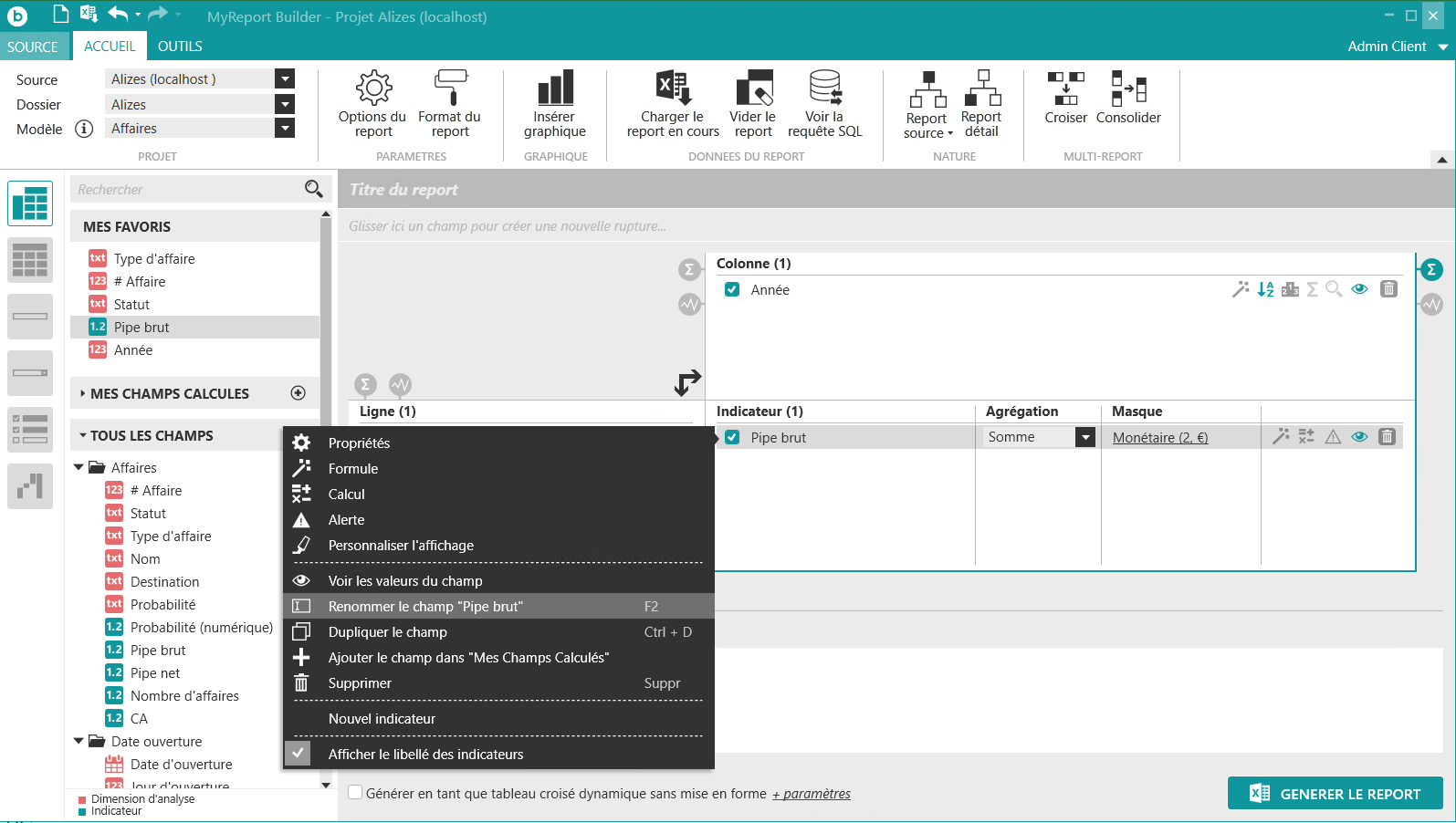Switch to the OUTILS tab

pyautogui.click(x=180, y=47)
